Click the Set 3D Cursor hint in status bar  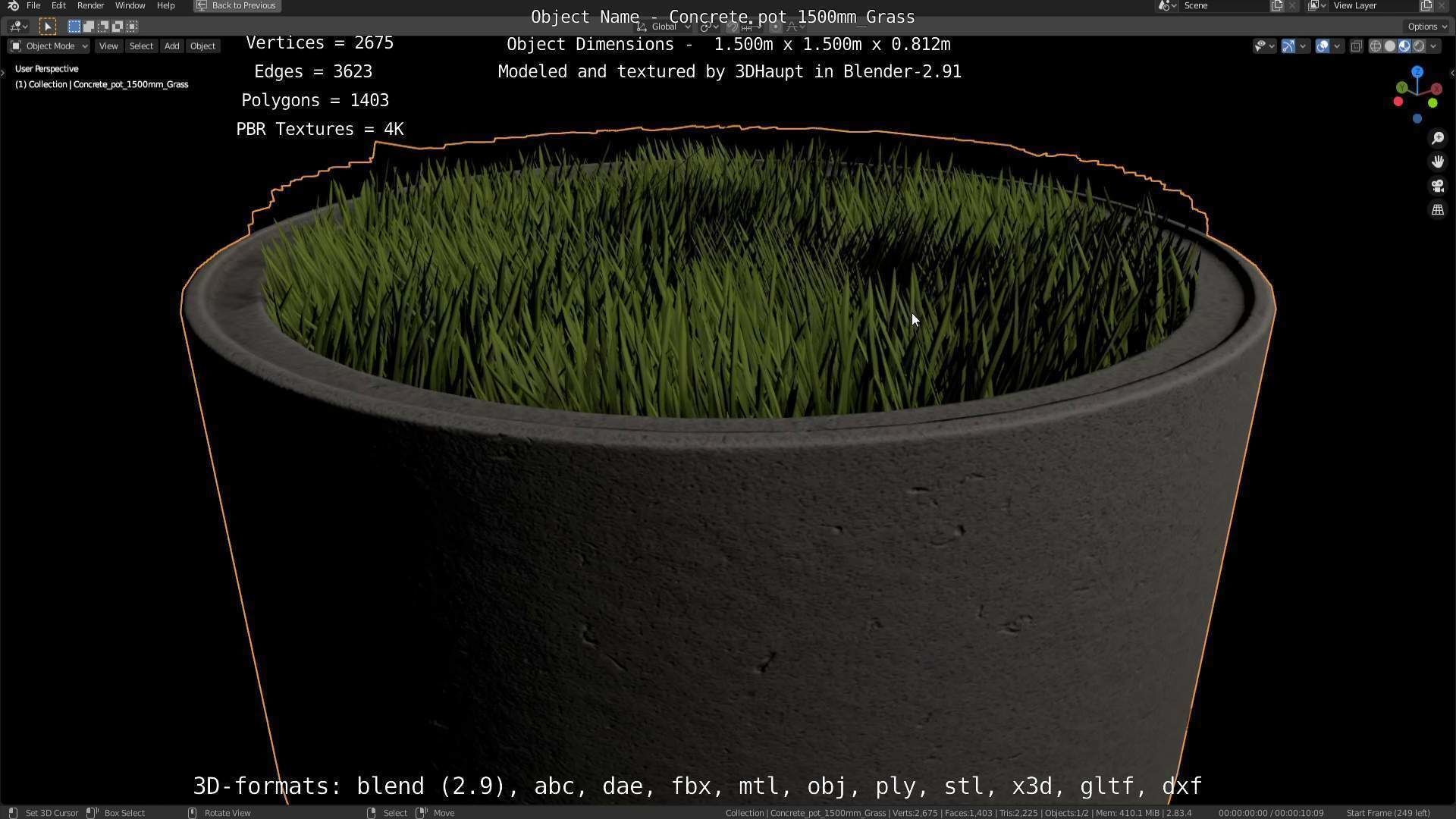click(52, 813)
